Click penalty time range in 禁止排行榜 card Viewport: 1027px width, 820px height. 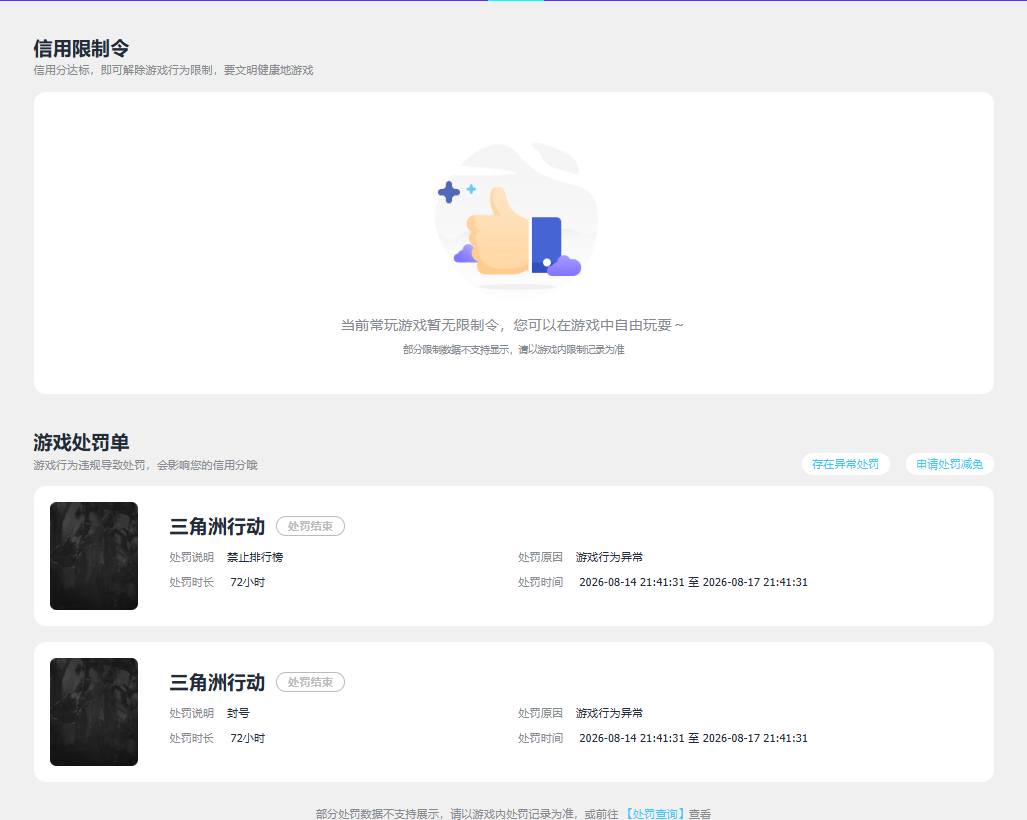tap(693, 582)
